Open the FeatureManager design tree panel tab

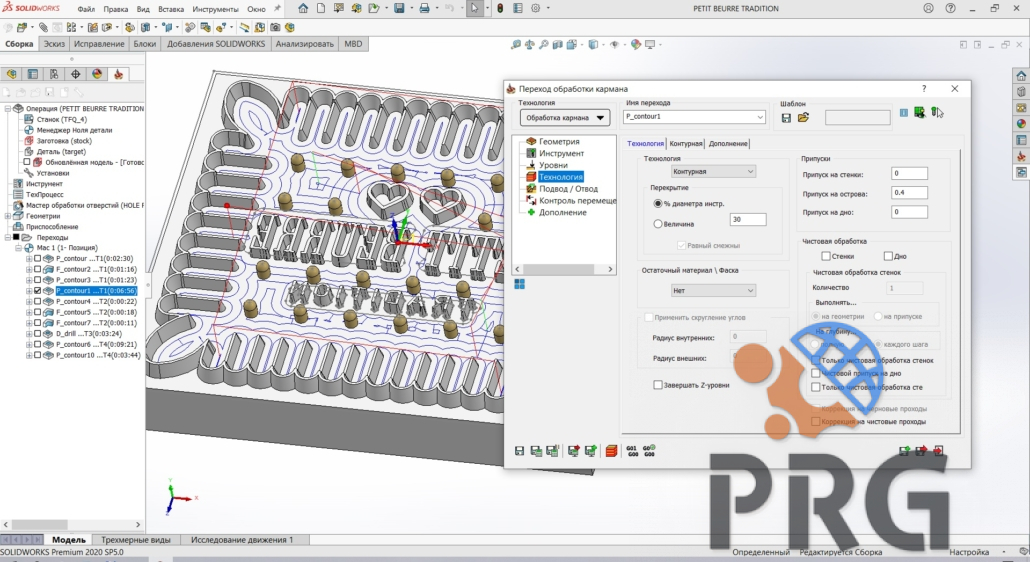click(12, 74)
